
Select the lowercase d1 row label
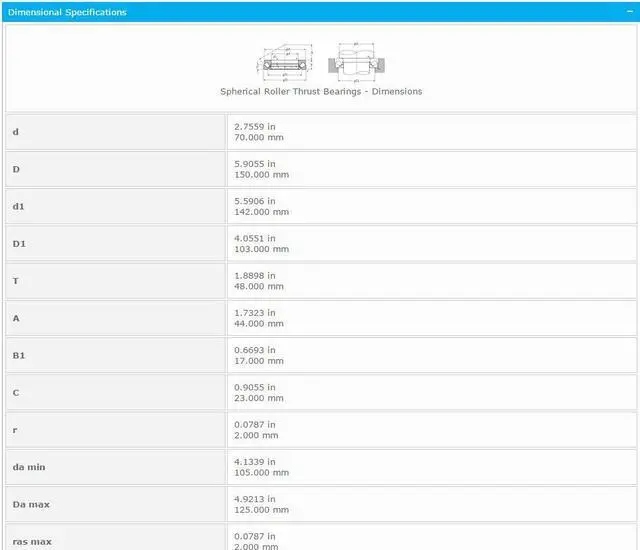click(18, 207)
